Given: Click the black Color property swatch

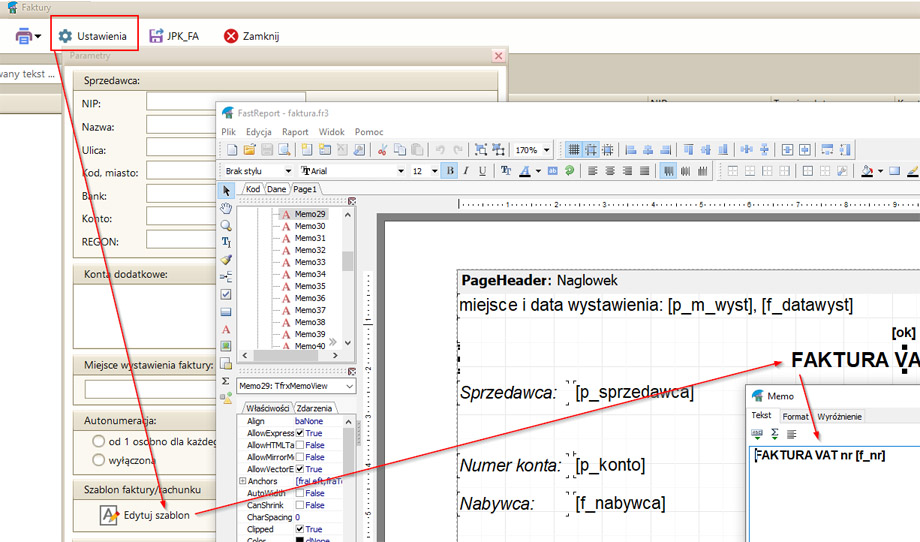Looking at the screenshot, I should (x=300, y=541).
